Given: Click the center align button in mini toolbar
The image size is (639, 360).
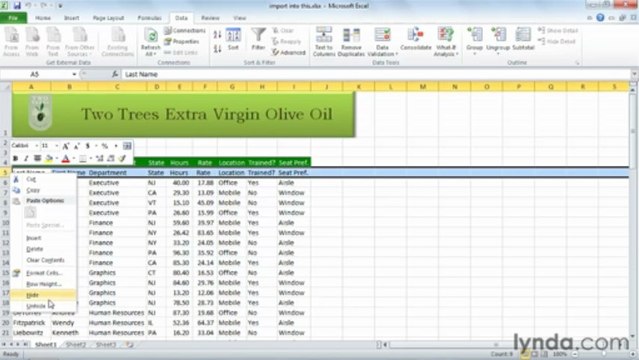Looking at the screenshot, I should 37,158.
